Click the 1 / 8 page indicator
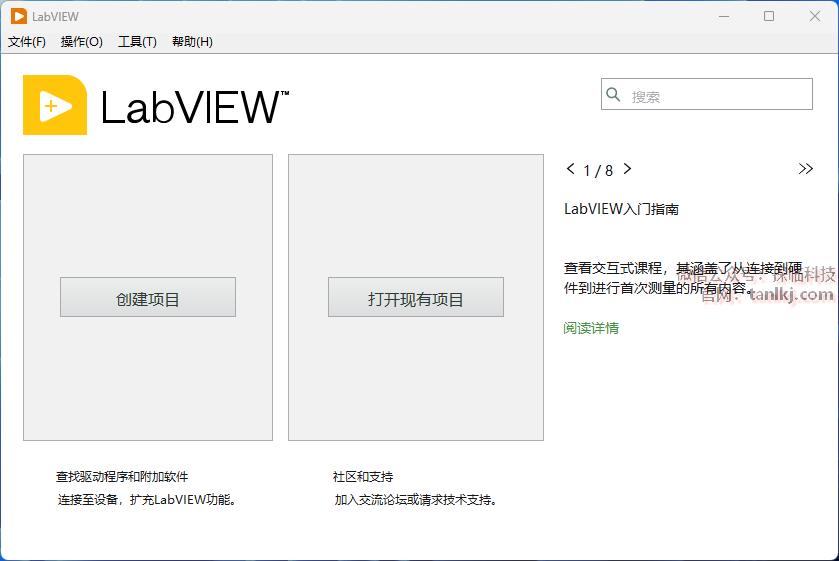Screen dimensions: 839x561 598,170
